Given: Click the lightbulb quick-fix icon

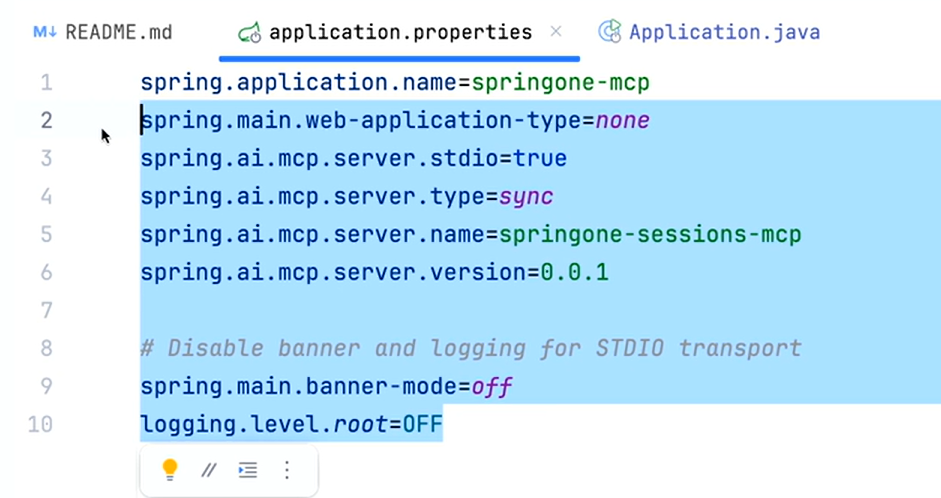Looking at the screenshot, I should click(x=170, y=469).
